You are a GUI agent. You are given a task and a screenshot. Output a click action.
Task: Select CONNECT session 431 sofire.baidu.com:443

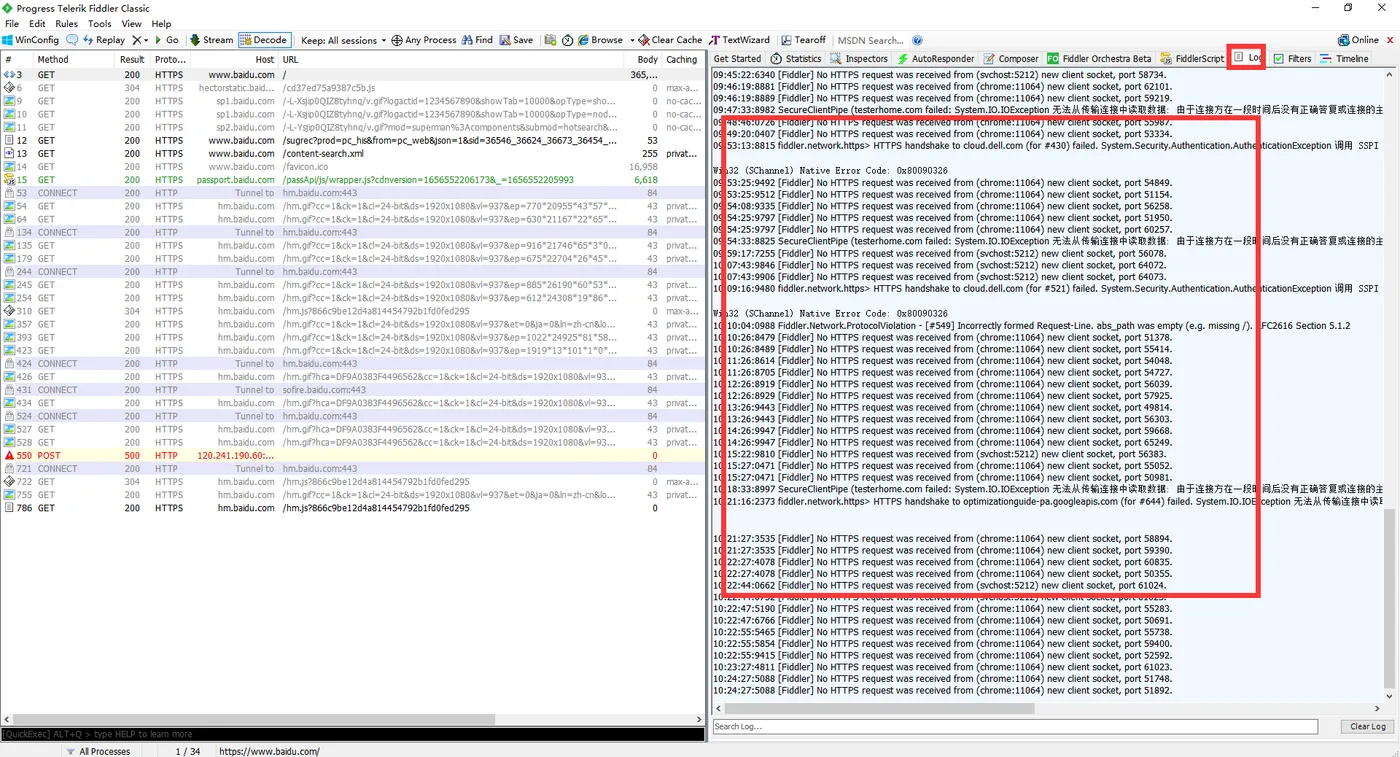tap(351, 390)
